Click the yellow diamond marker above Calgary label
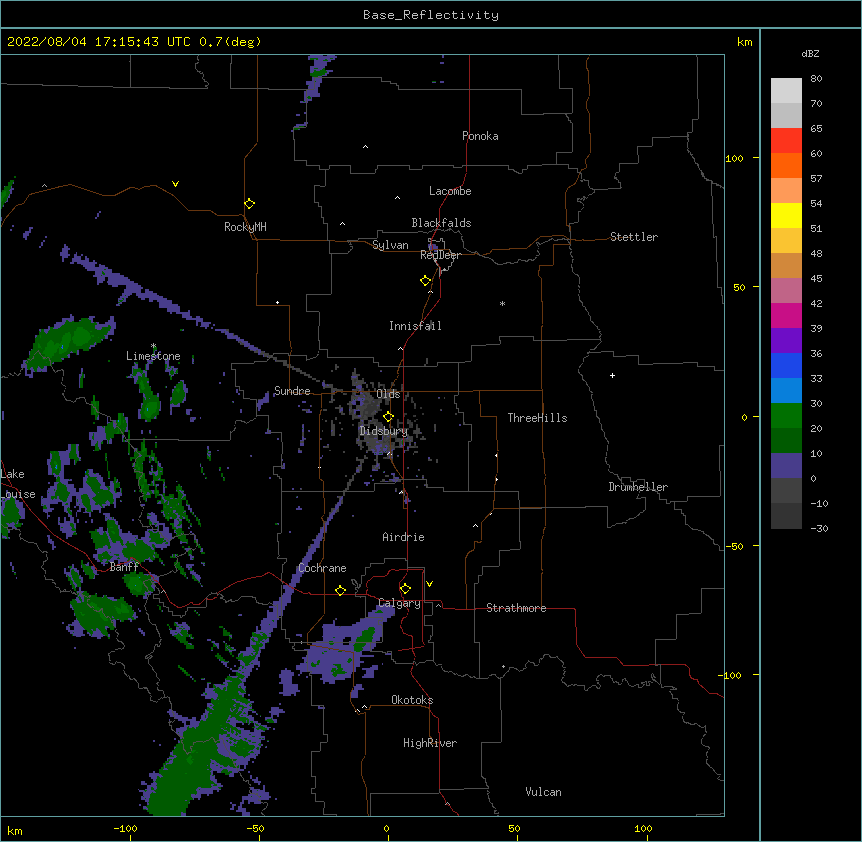 click(405, 589)
